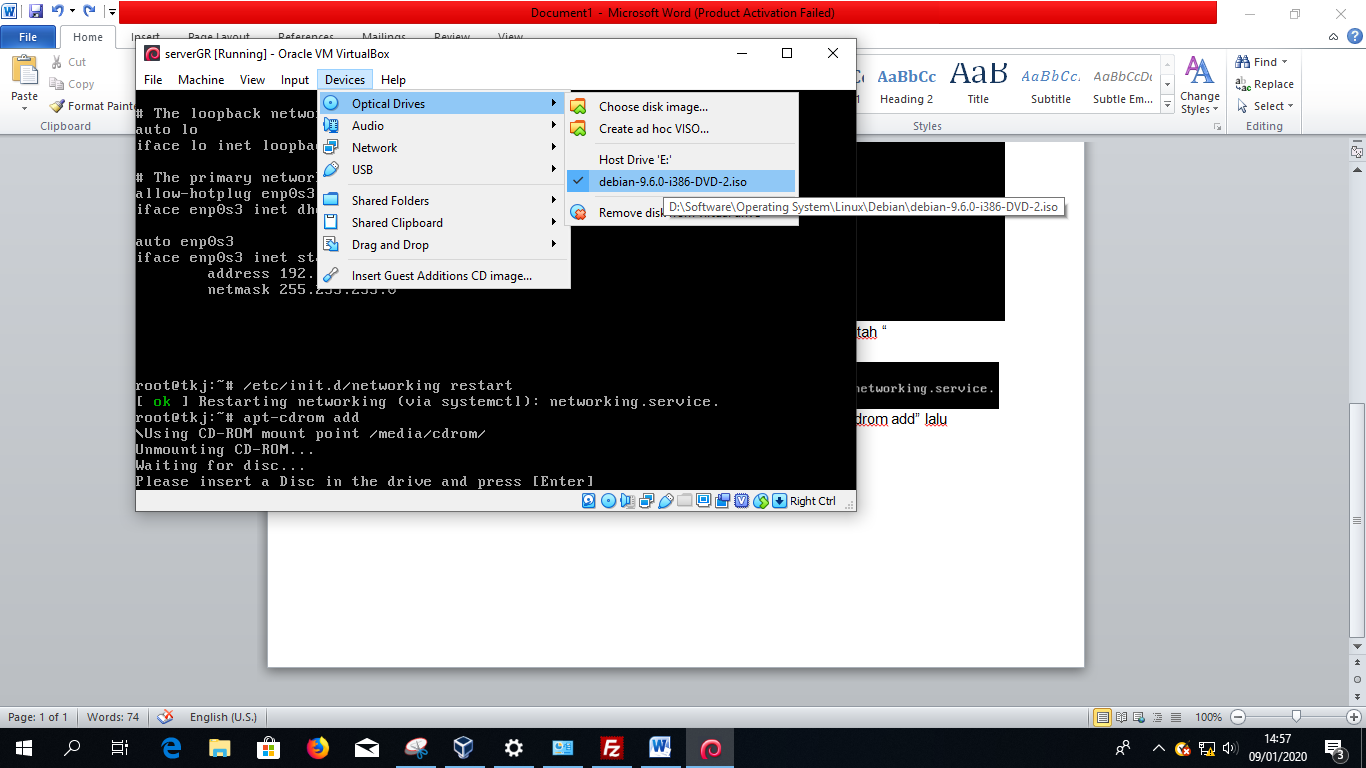Image resolution: width=1366 pixels, height=768 pixels.
Task: Expand the Audio submenu in Devices
Action: coord(442,126)
